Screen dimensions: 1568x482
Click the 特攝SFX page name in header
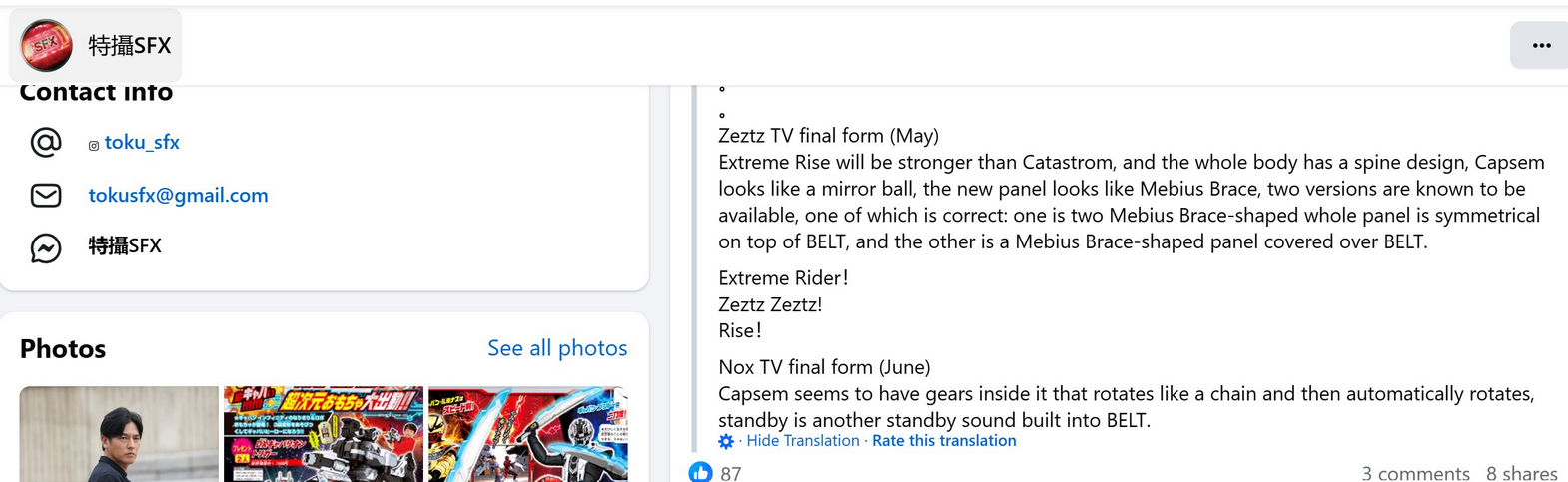click(130, 46)
